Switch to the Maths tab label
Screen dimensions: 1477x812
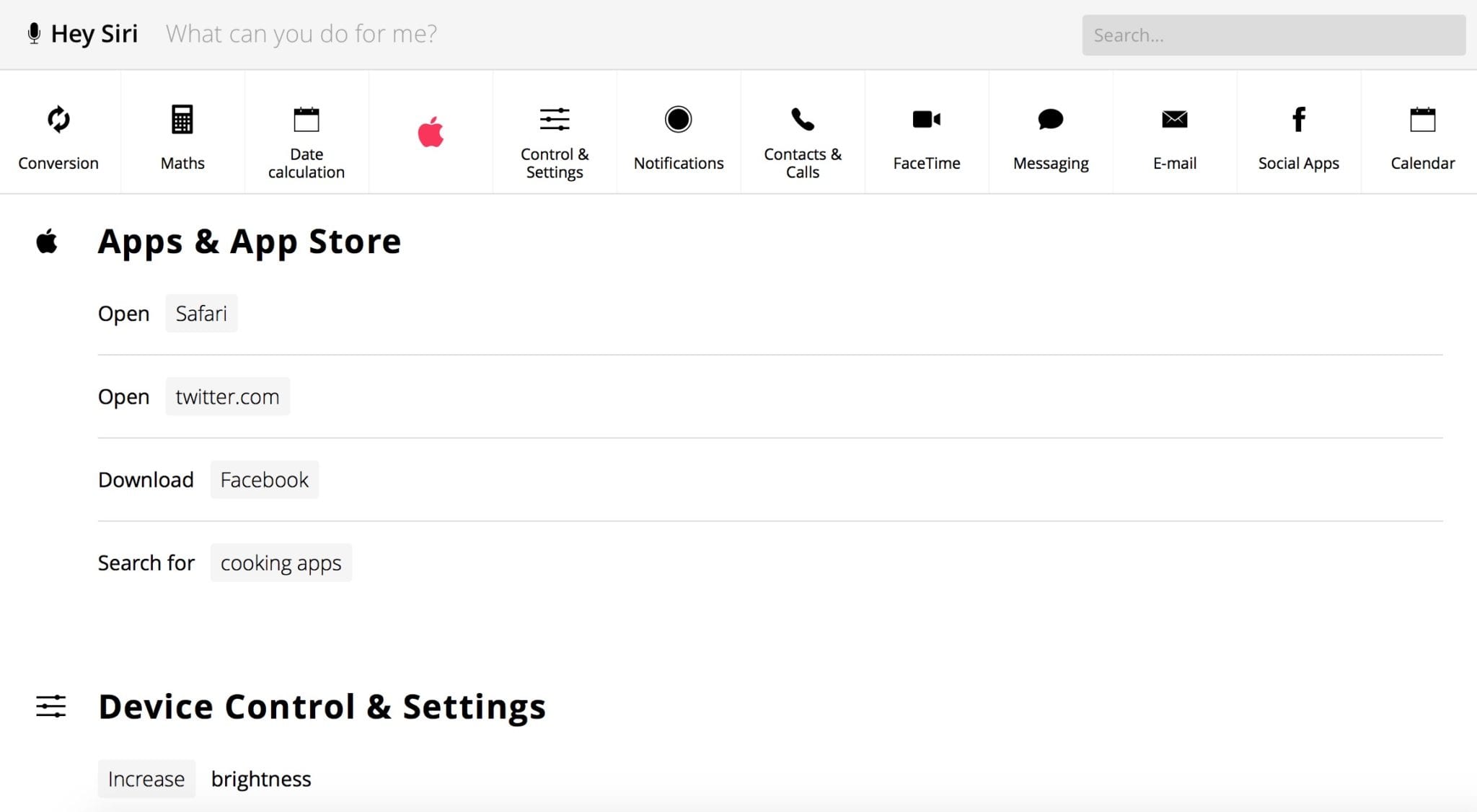pos(182,163)
